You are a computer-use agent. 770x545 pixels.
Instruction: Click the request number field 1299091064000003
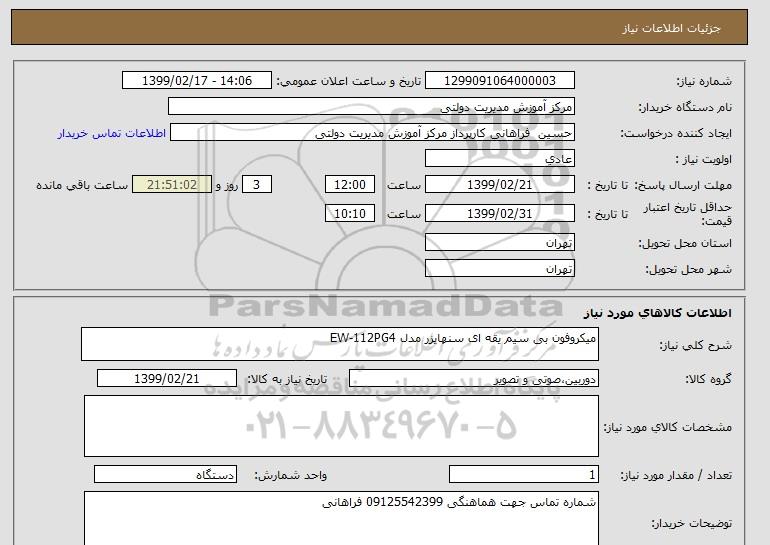[x=499, y=81]
